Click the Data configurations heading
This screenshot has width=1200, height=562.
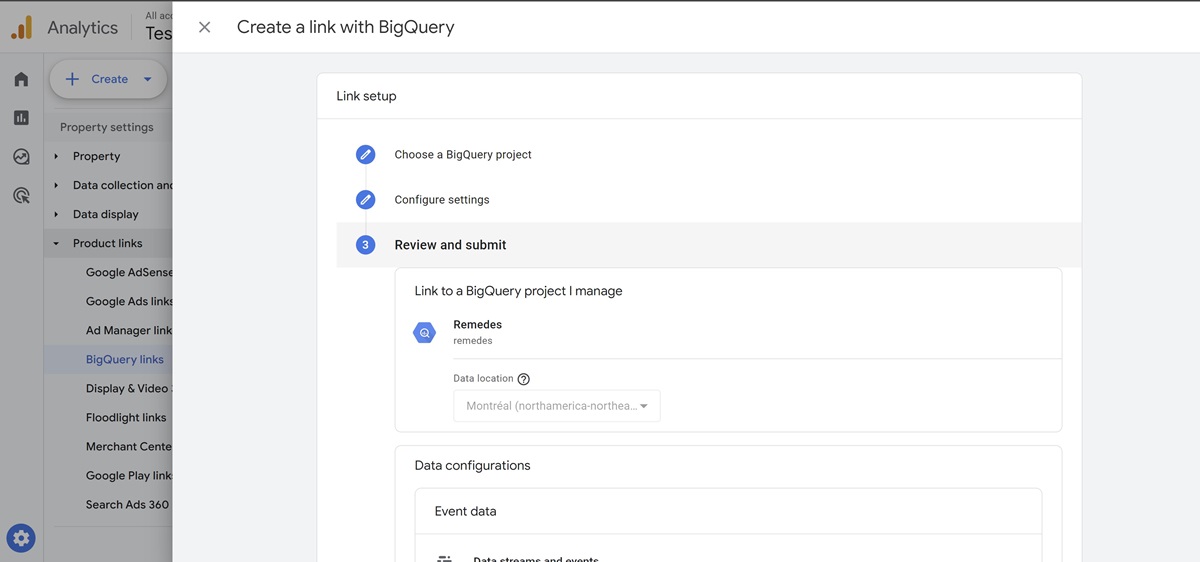tap(473, 465)
